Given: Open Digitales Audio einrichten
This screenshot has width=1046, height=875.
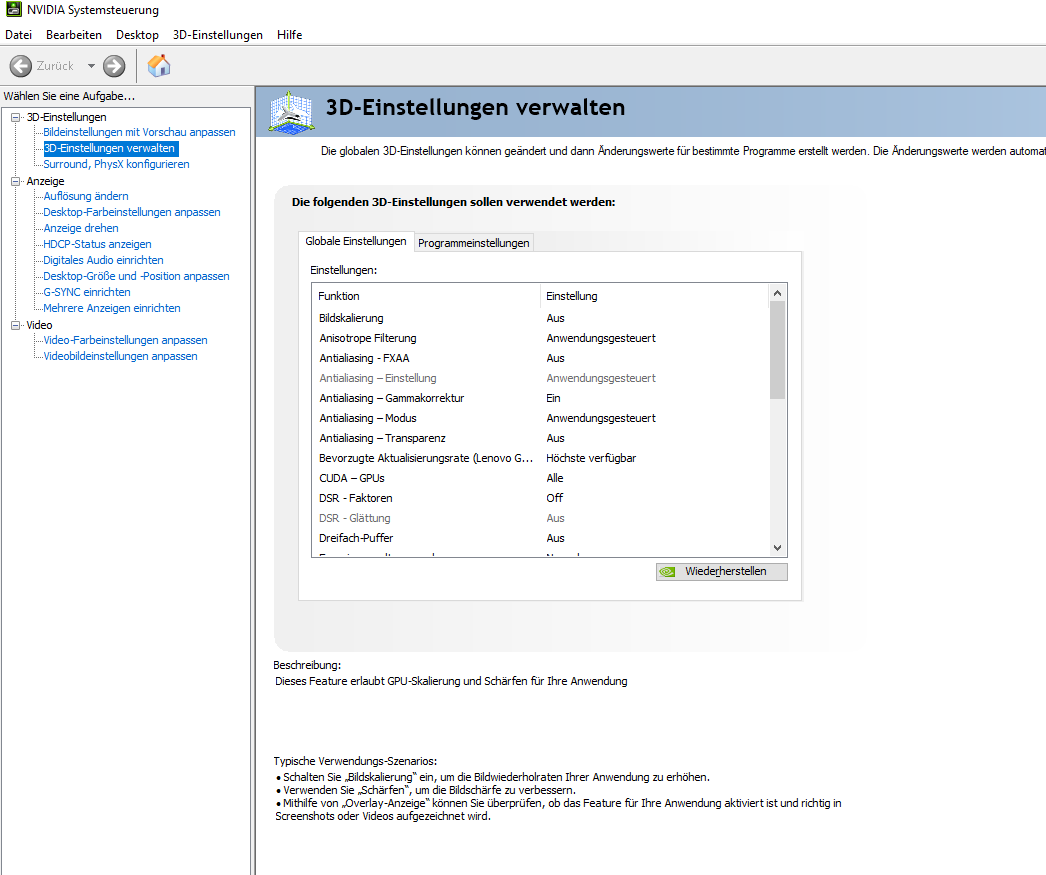Looking at the screenshot, I should 103,260.
